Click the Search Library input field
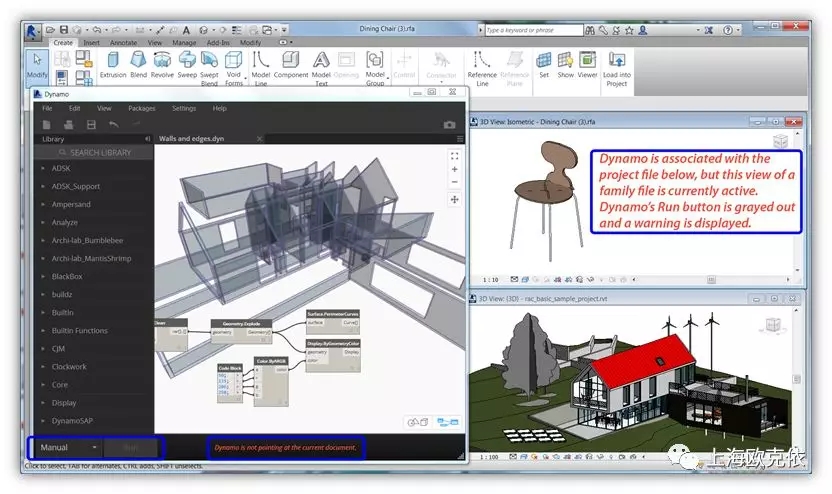The image size is (832, 494). [x=100, y=153]
